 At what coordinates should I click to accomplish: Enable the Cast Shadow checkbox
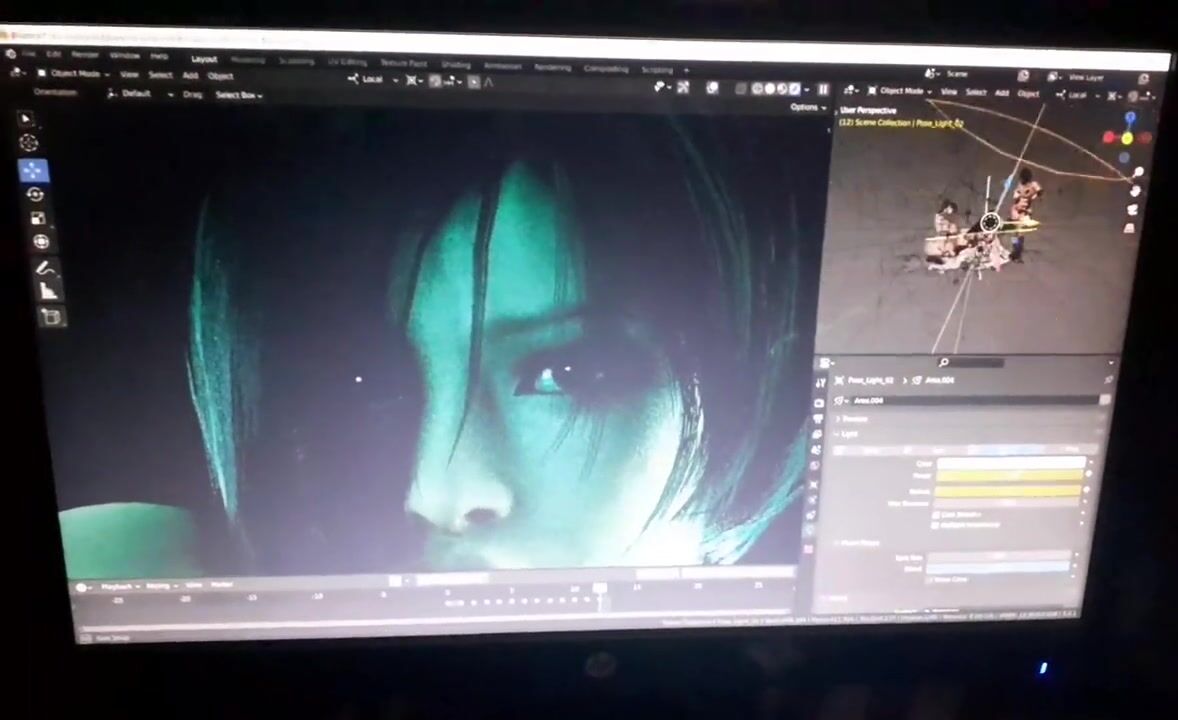tap(936, 514)
